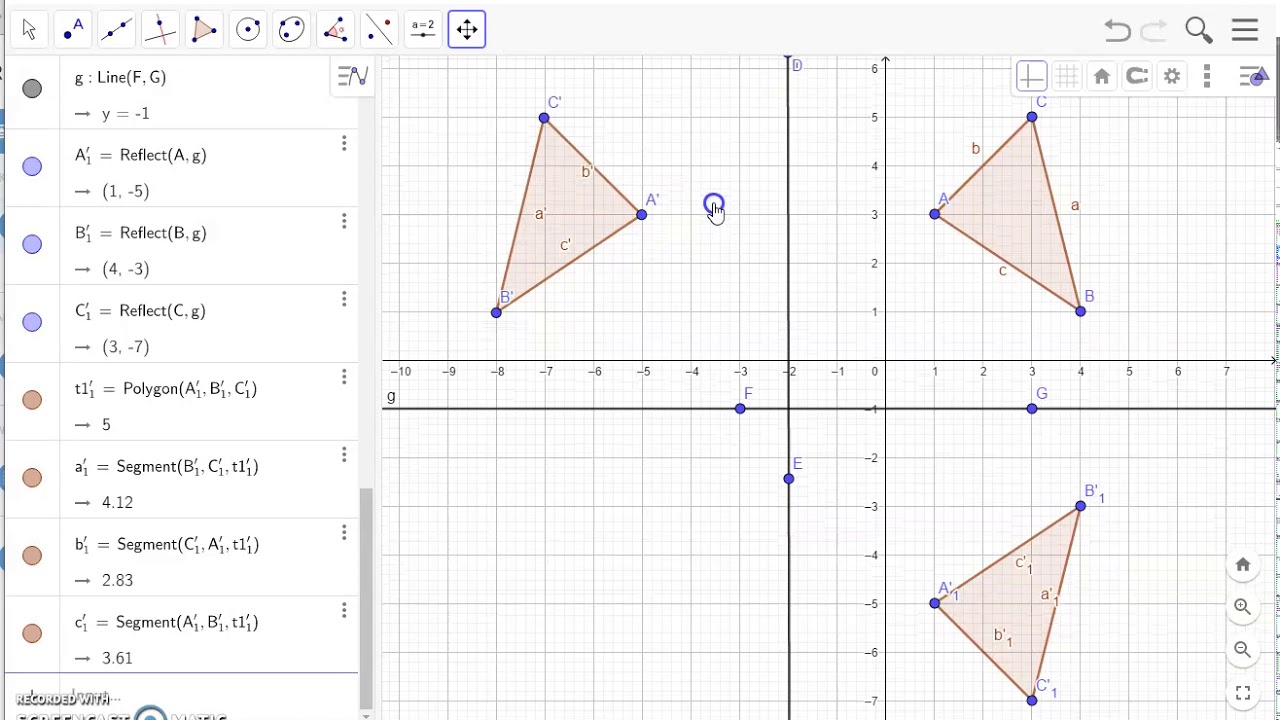Open more options for B'1 row
This screenshot has width=1280, height=720.
click(344, 221)
